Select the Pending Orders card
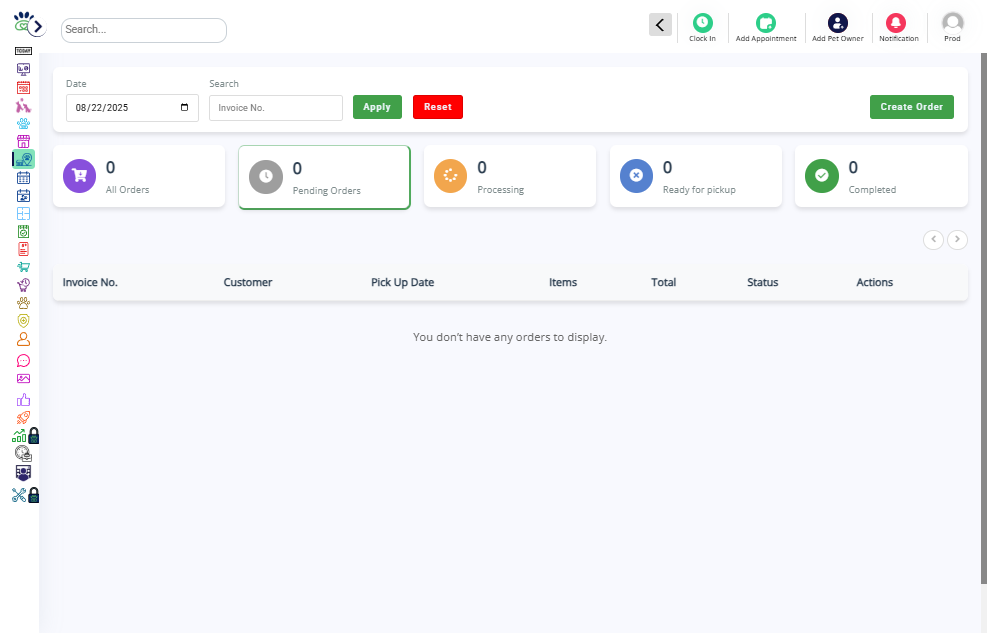The width and height of the screenshot is (987, 633). (x=324, y=177)
